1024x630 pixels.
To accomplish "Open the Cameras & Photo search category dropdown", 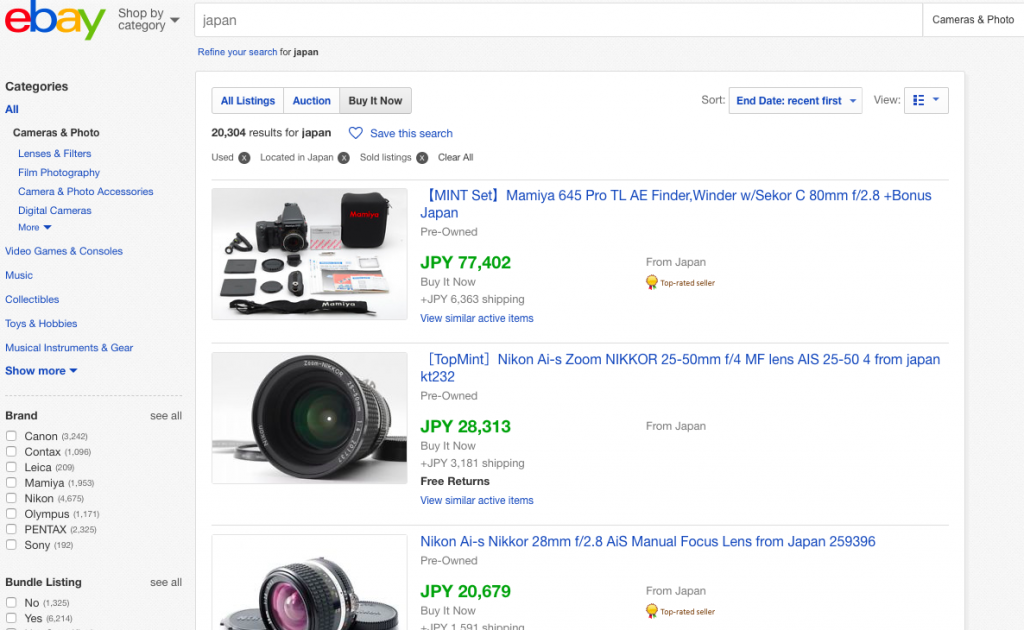I will point(973,20).
